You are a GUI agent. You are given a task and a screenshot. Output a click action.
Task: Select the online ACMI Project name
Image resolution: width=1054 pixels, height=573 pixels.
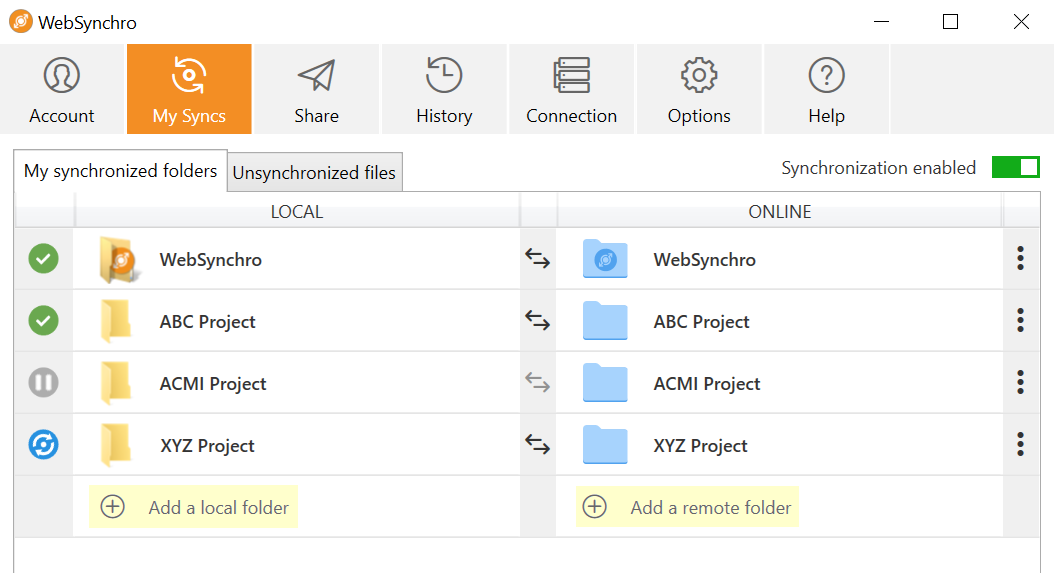[x=706, y=384]
